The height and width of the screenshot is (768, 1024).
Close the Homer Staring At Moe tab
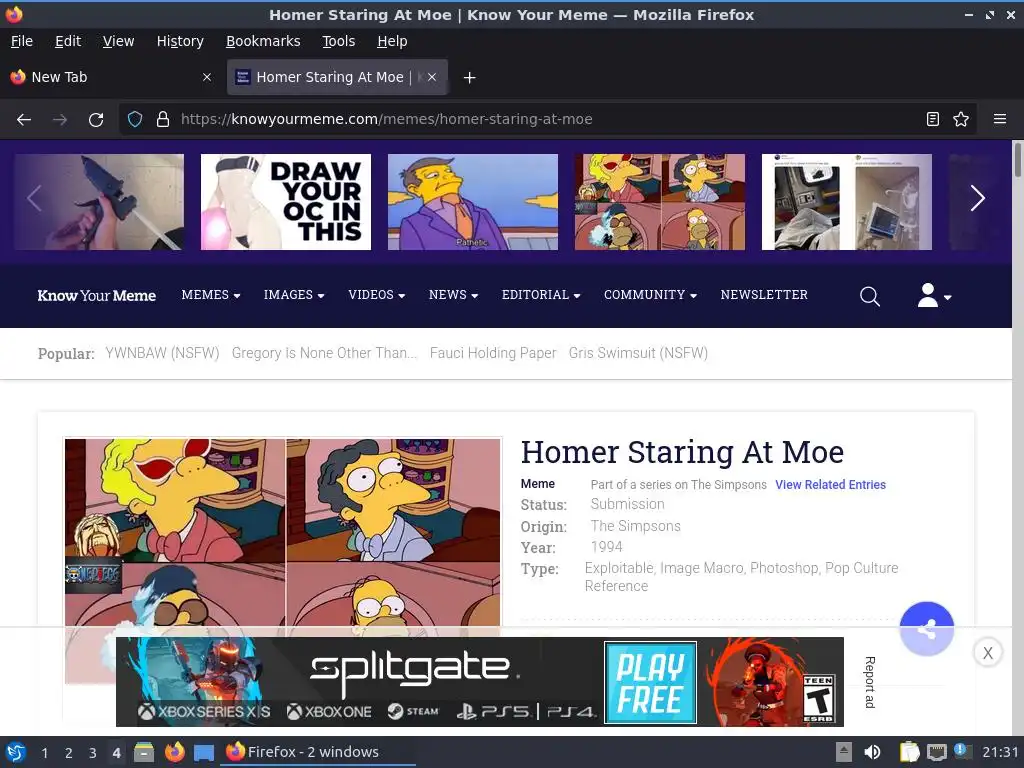click(x=432, y=77)
